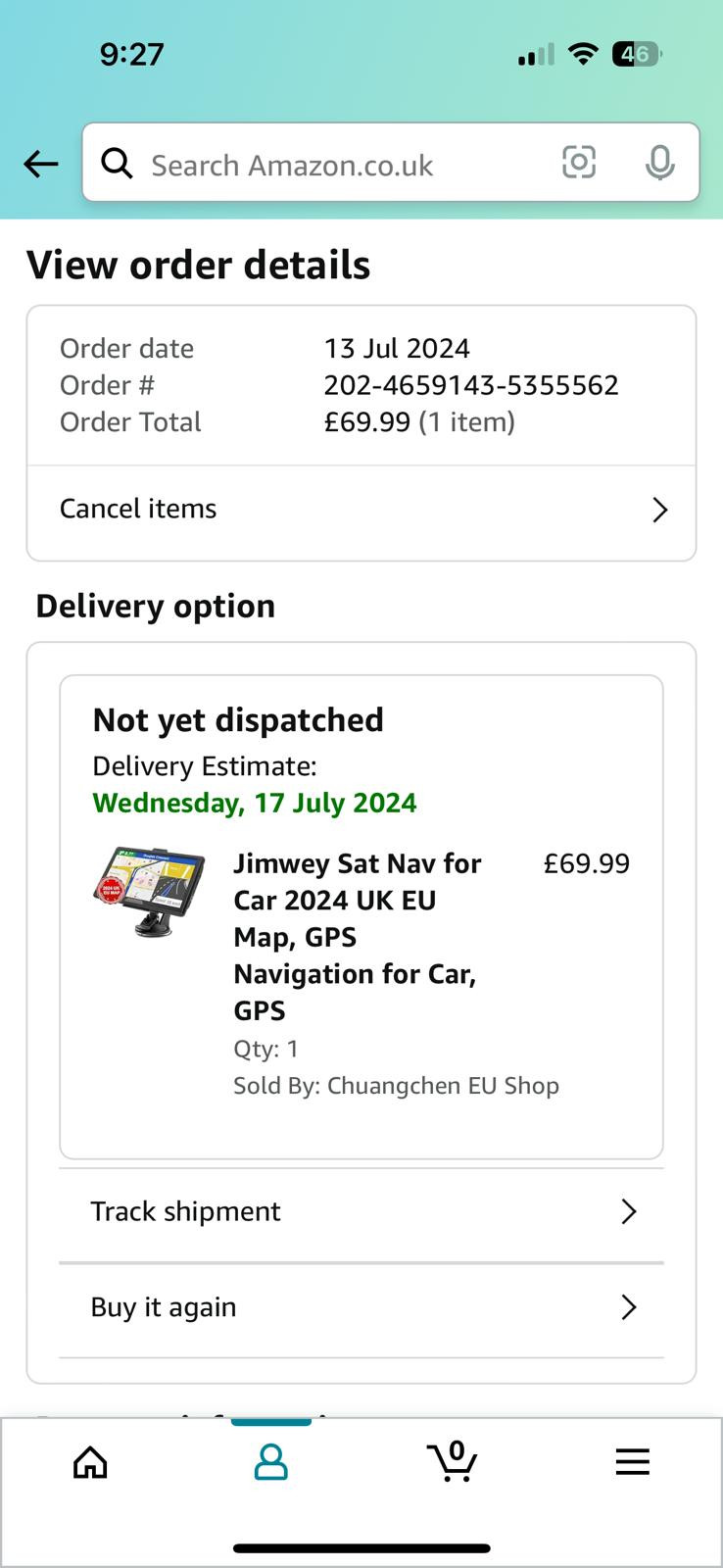
Task: Tap the search magnifier icon
Action: [x=117, y=164]
